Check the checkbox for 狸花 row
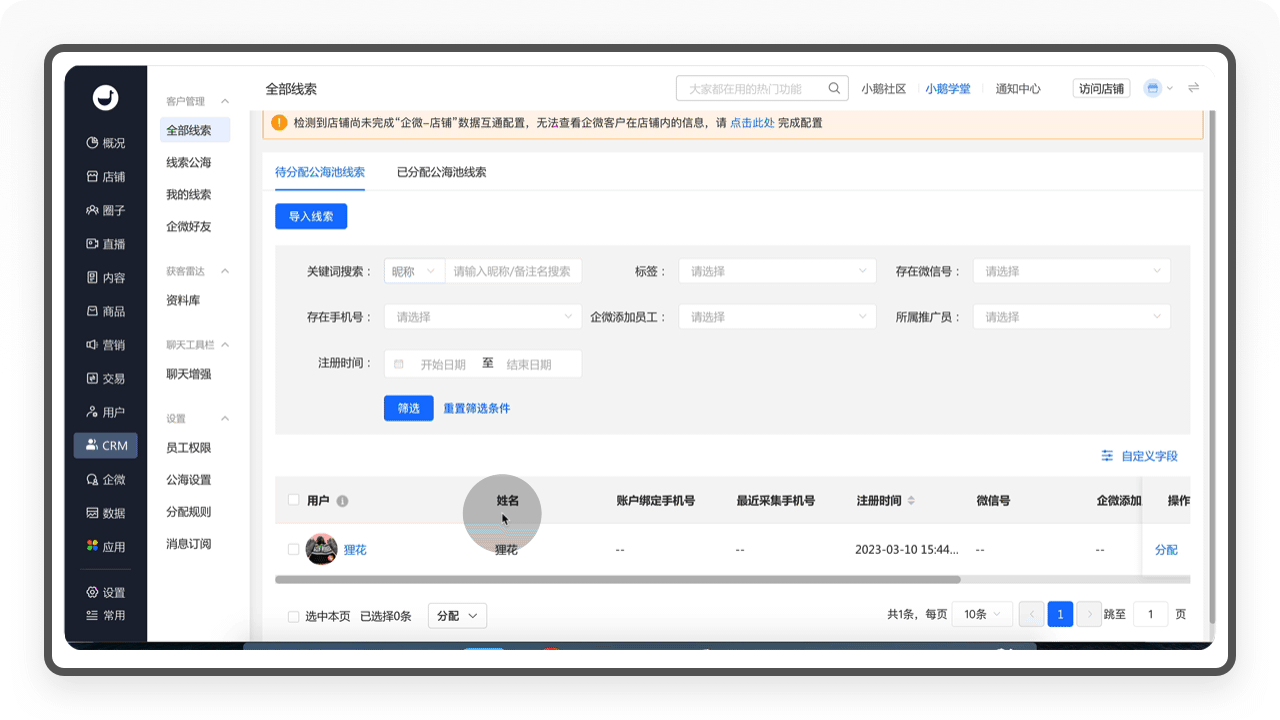 [293, 549]
